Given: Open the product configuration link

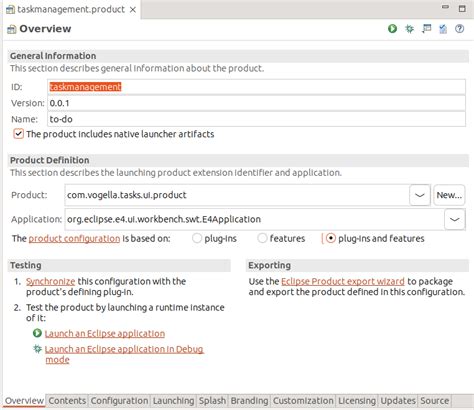Looking at the screenshot, I should pos(74,239).
